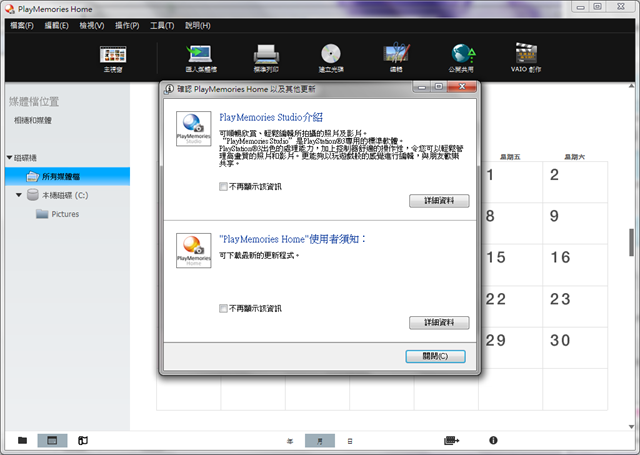
Task: Select calendar day 23
Action: point(575,306)
